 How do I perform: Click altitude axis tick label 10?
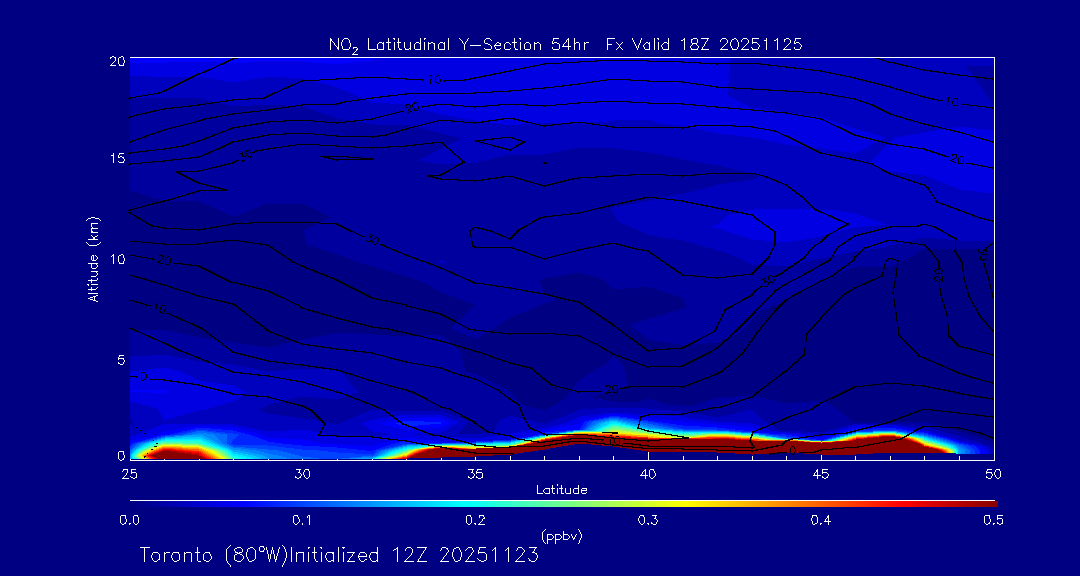[x=117, y=258]
